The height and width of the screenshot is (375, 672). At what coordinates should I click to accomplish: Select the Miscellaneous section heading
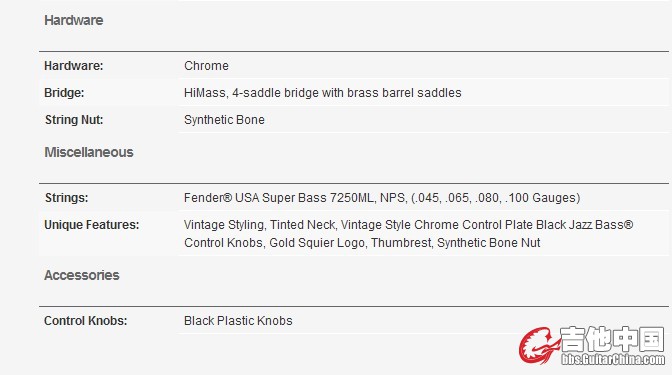click(x=89, y=152)
